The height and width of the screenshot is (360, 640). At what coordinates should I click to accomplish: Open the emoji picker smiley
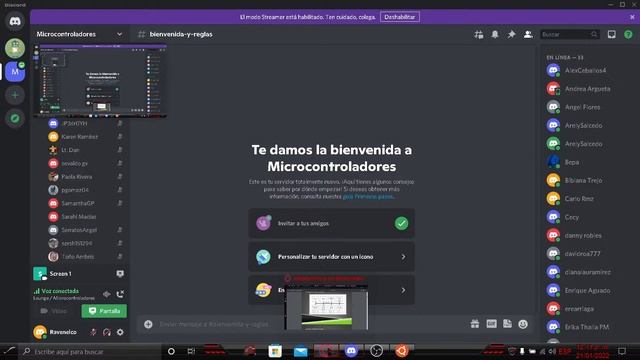[523, 324]
